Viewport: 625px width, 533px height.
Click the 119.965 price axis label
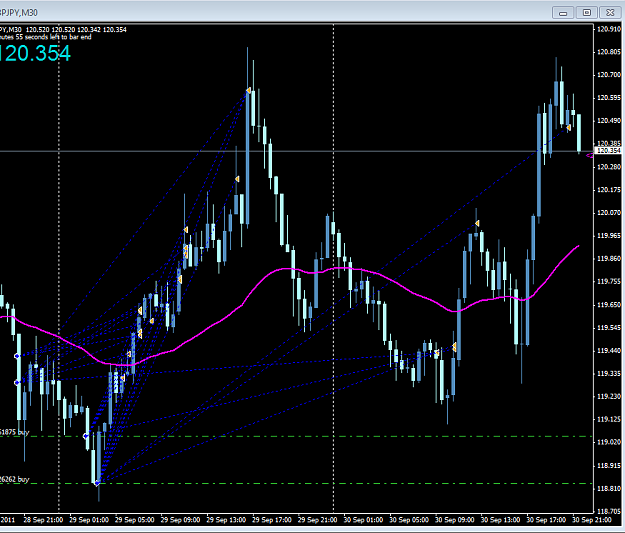[609, 236]
